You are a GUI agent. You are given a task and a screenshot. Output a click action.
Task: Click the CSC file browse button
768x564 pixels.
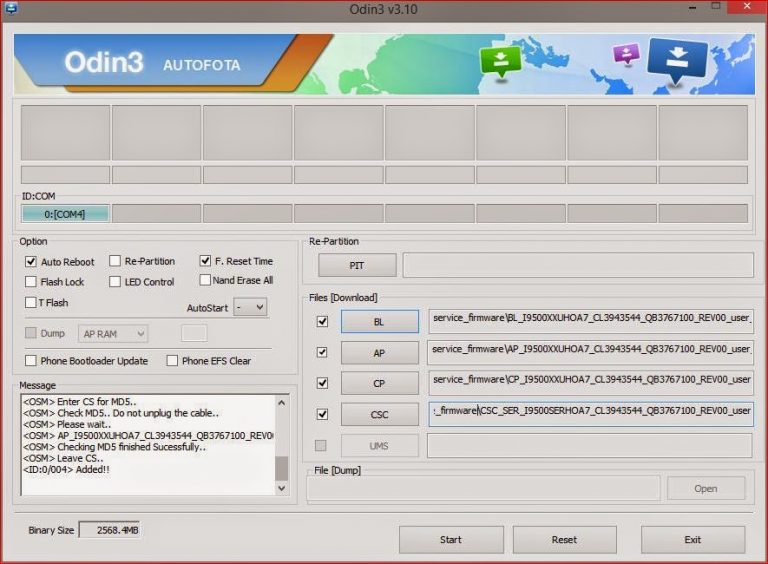pos(380,415)
